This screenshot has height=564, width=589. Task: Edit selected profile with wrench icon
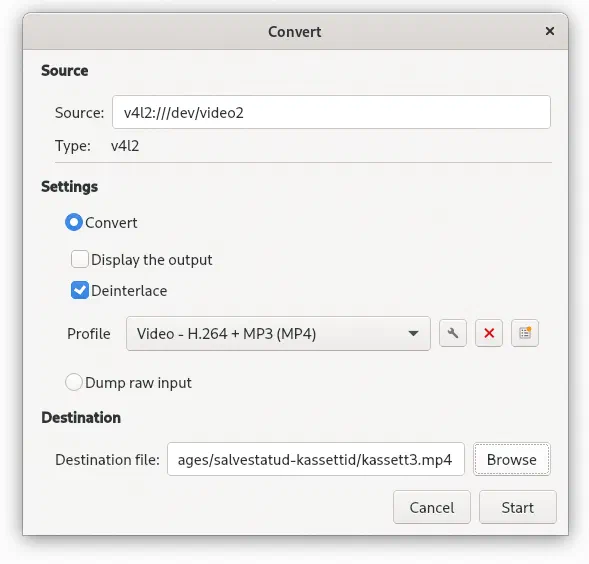click(x=453, y=333)
